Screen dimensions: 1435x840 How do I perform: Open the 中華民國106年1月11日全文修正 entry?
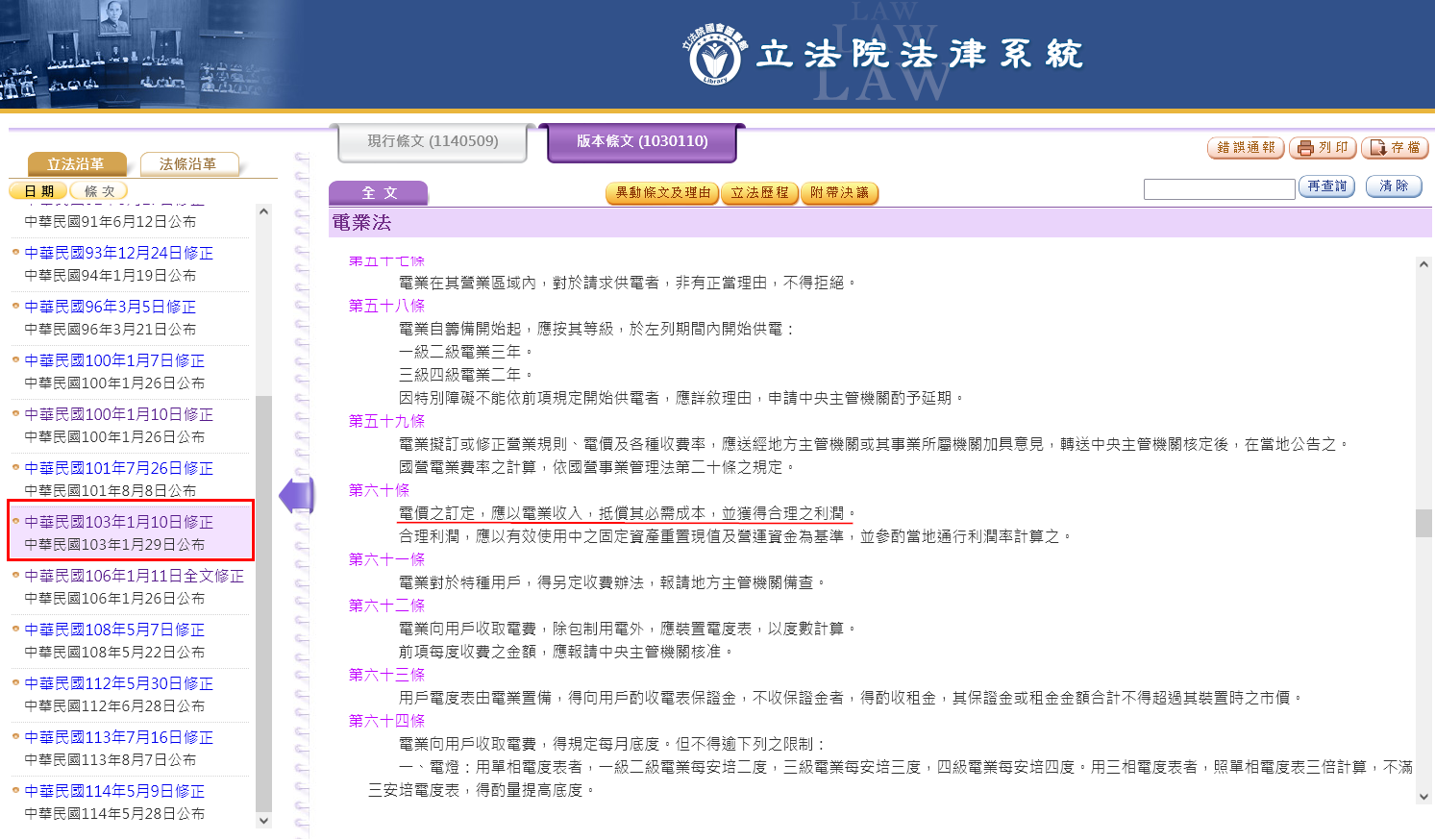pos(134,576)
